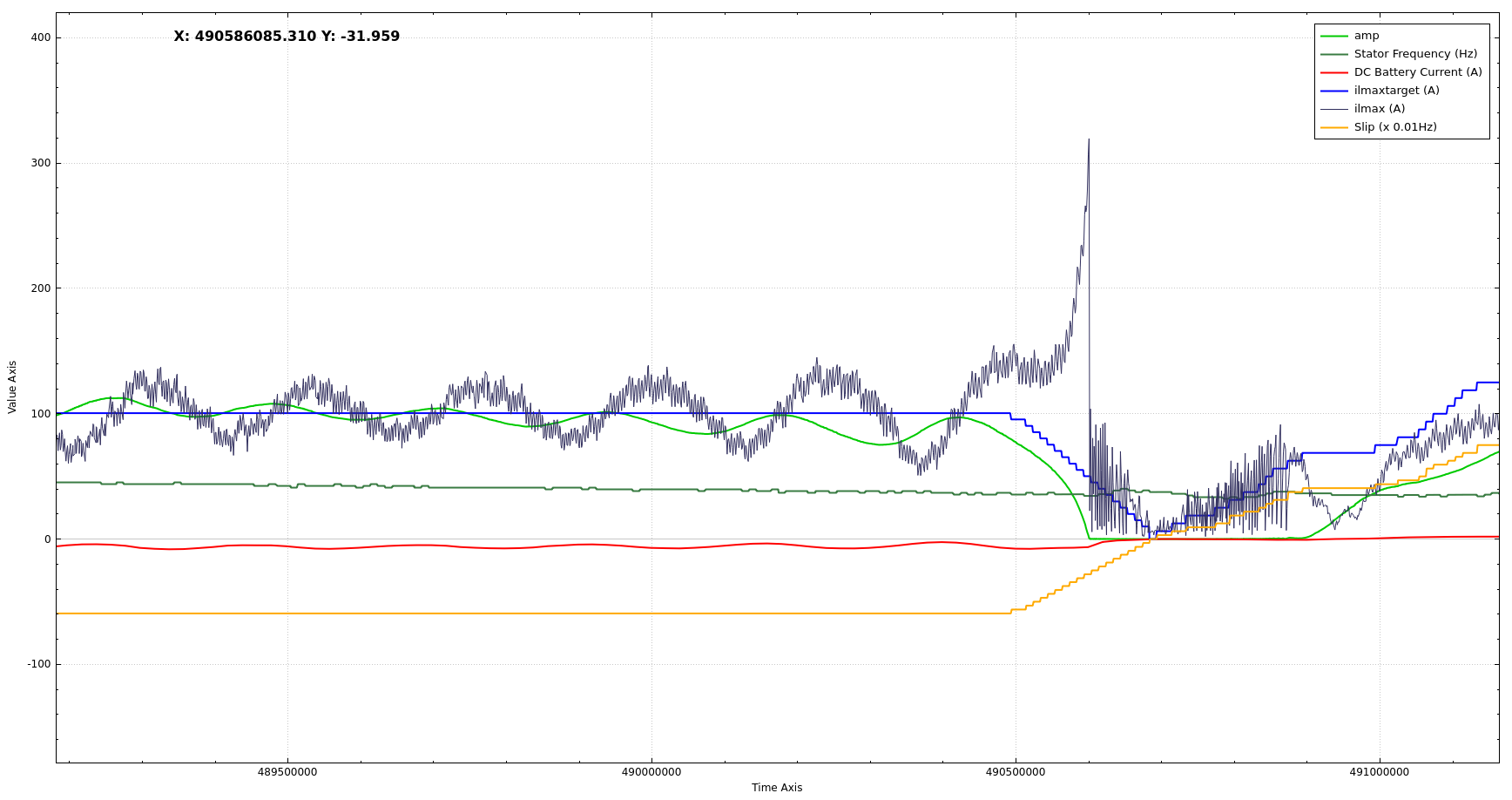Select Slip (x 0.01Hz) legend entry
Image resolution: width=1512 pixels, height=800 pixels.
(x=1394, y=127)
